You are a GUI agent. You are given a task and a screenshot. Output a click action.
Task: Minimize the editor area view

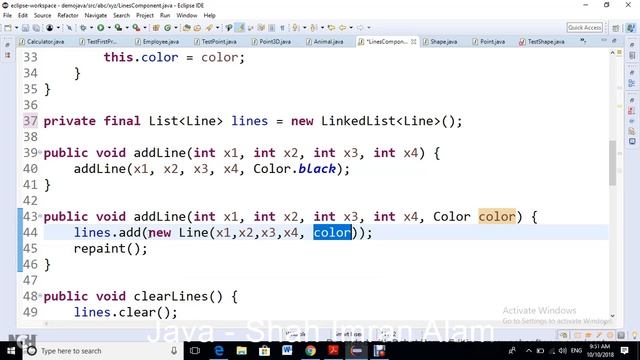coord(604,40)
